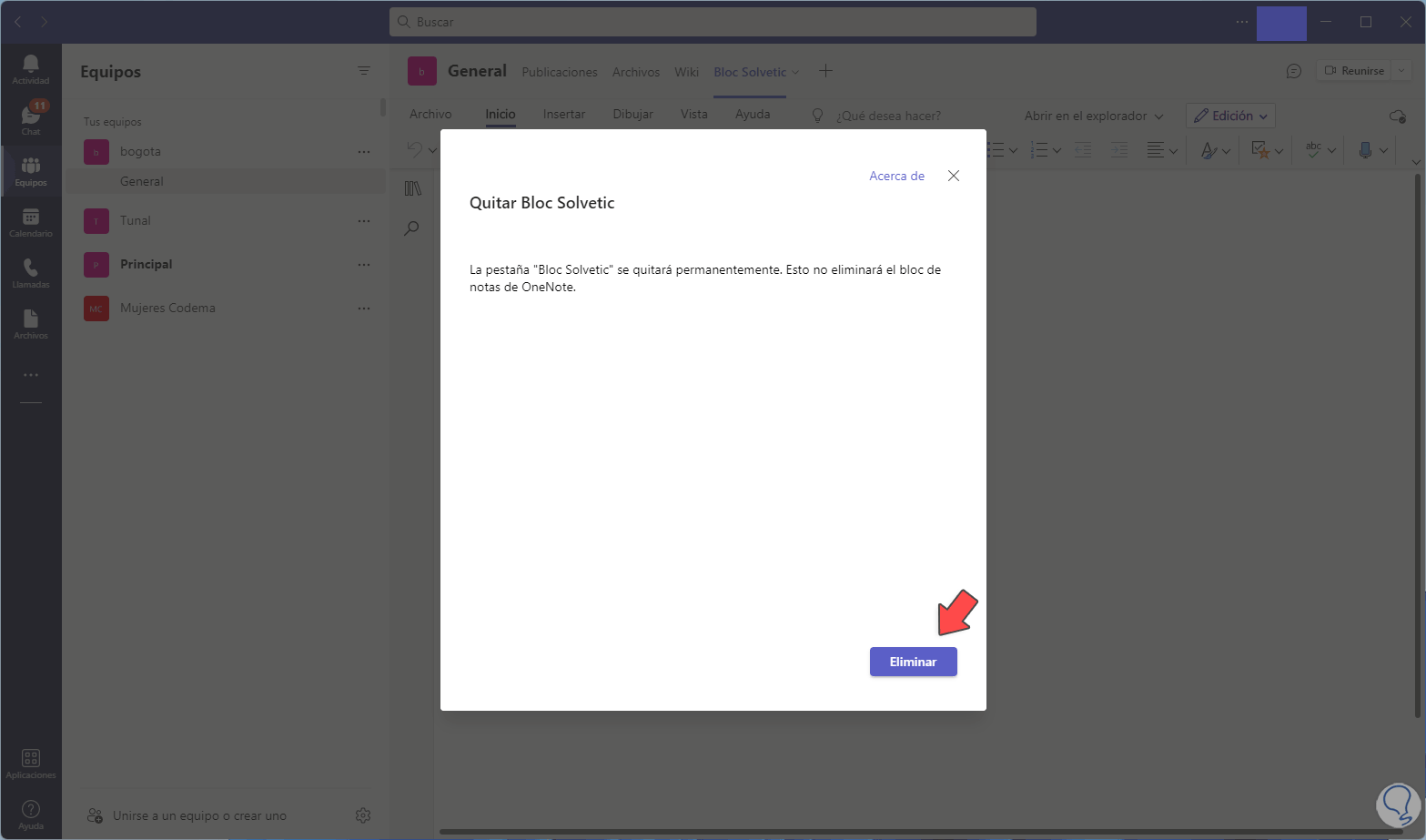Viewport: 1426px width, 840px height.
Task: Open Actividad in the Teams sidebar
Action: tap(31, 69)
